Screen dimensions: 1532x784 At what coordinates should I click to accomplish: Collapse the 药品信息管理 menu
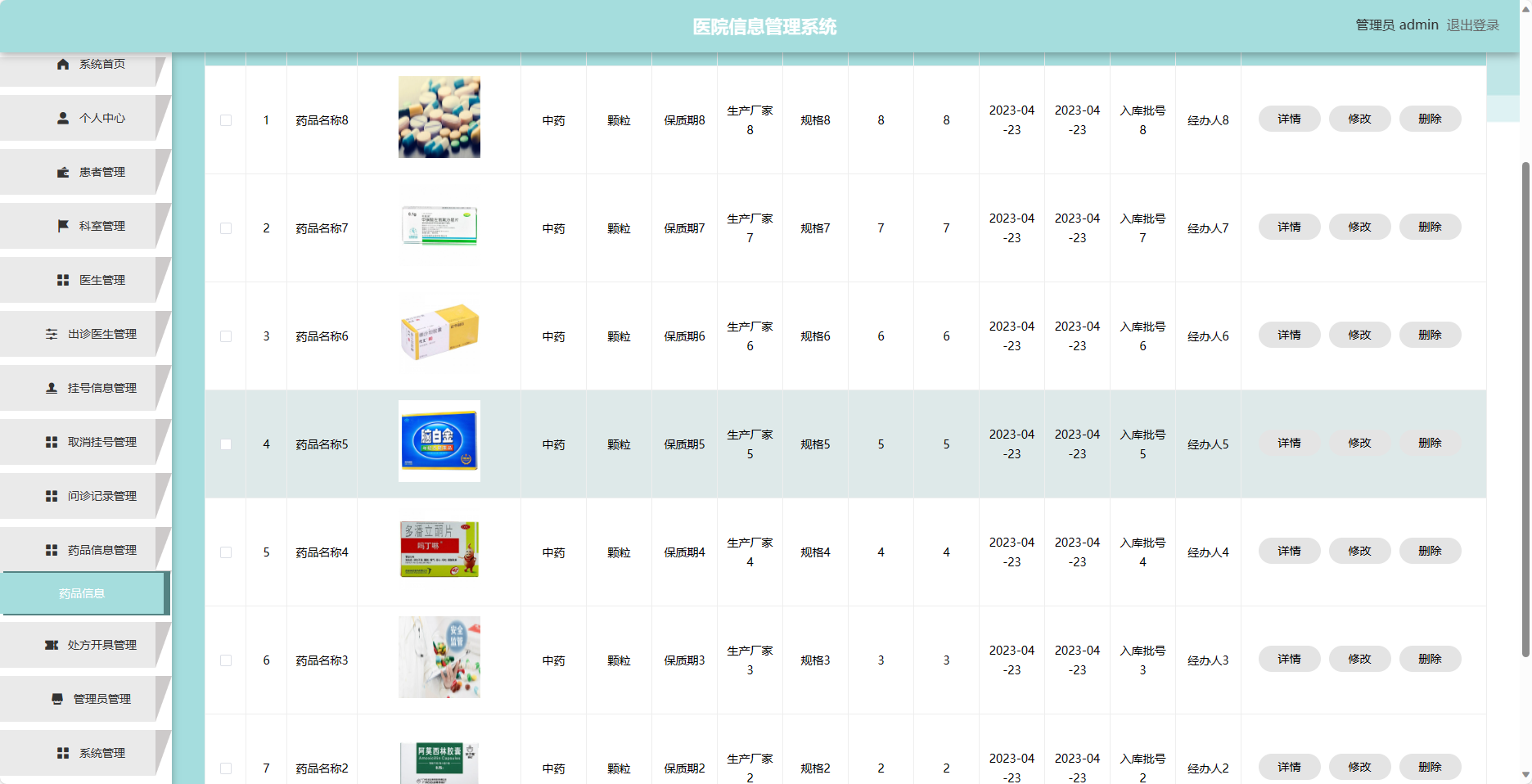pyautogui.click(x=85, y=550)
